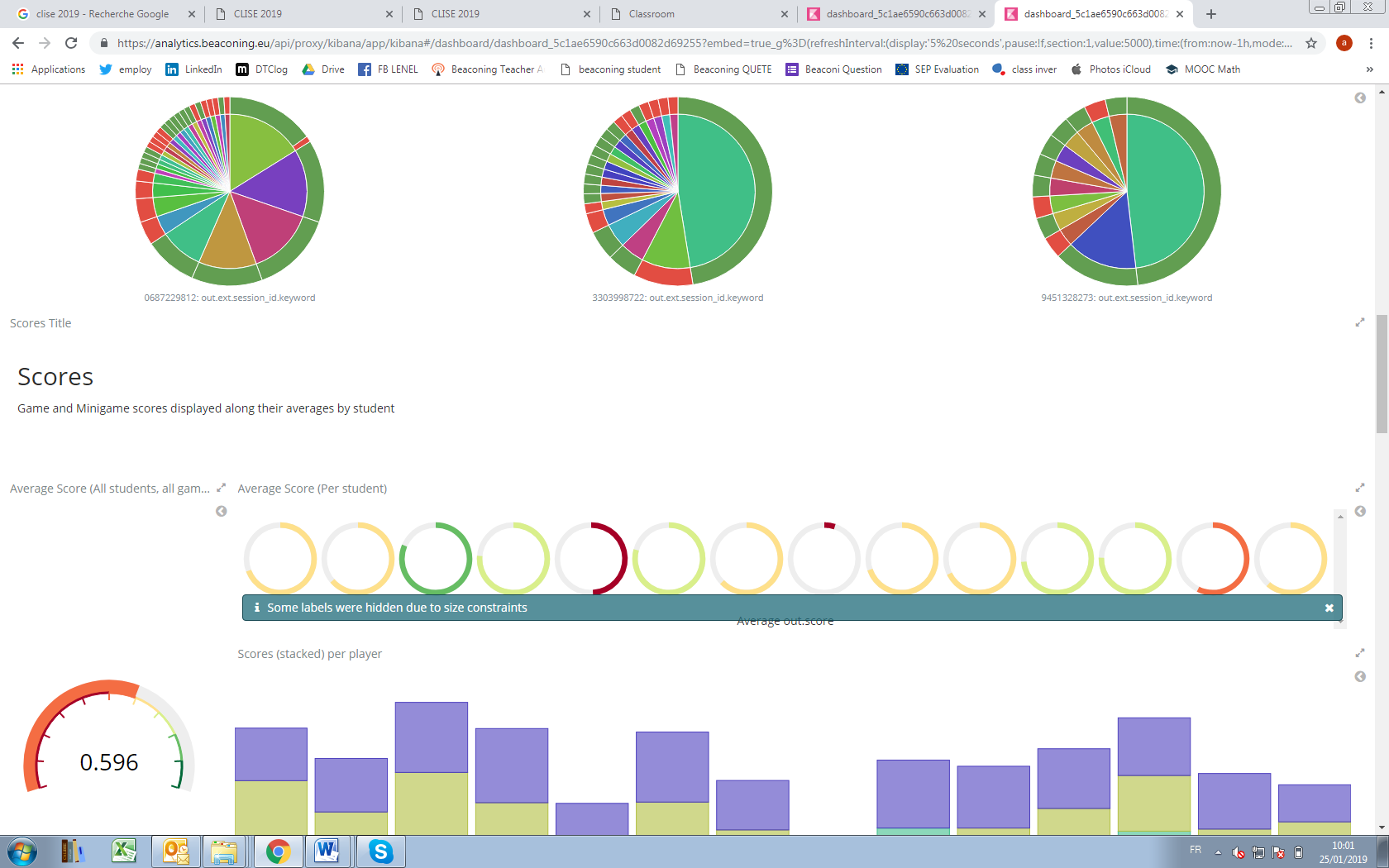Switch to the first dashboard_5c1ae6590c663d008 tab
Viewport: 1389px width, 868px height.
click(895, 14)
